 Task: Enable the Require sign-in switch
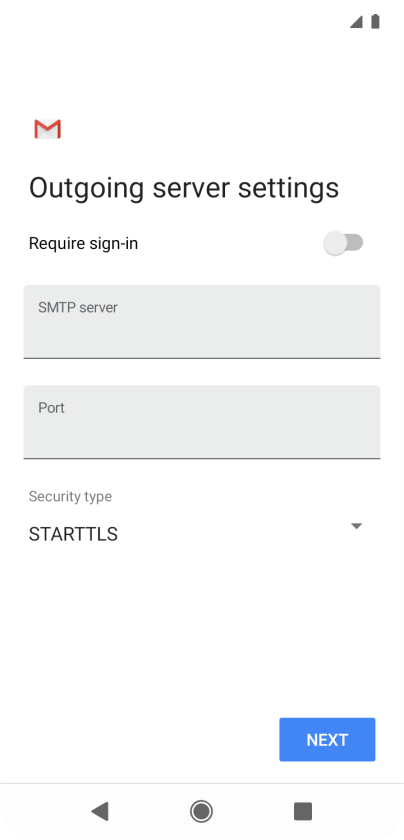click(x=343, y=243)
